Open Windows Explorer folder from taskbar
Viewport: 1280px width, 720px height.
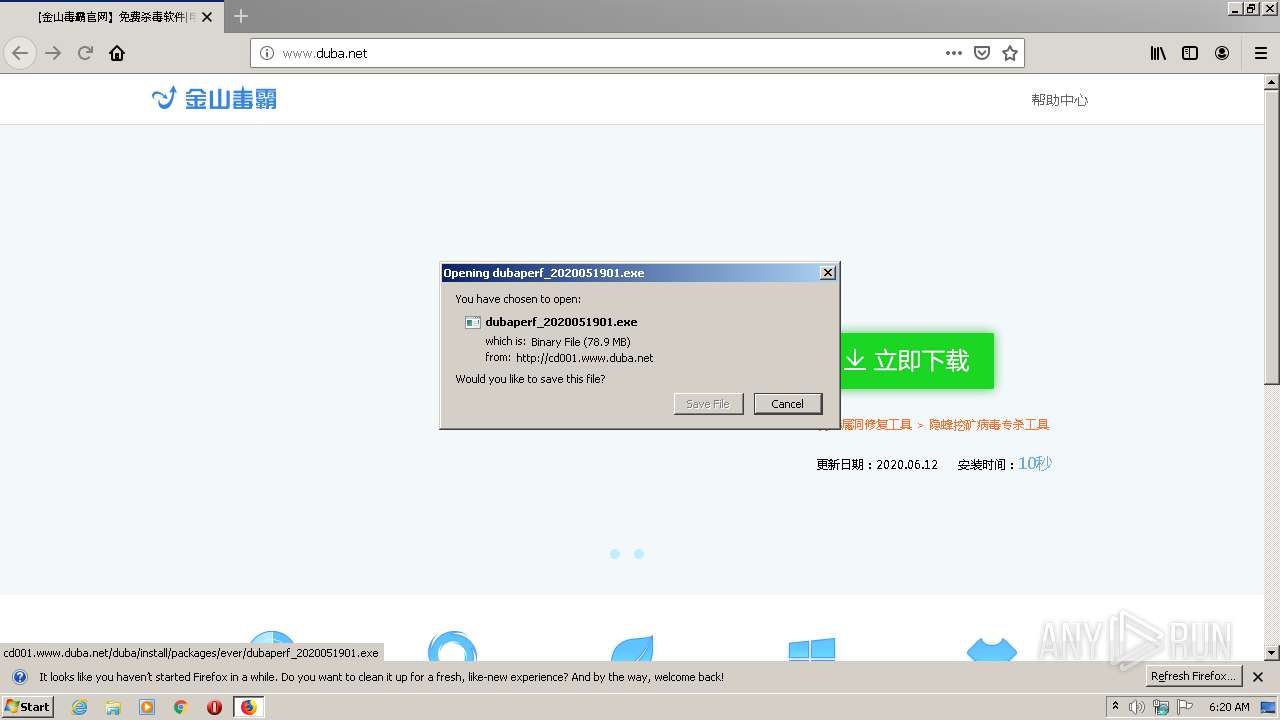pyautogui.click(x=113, y=707)
